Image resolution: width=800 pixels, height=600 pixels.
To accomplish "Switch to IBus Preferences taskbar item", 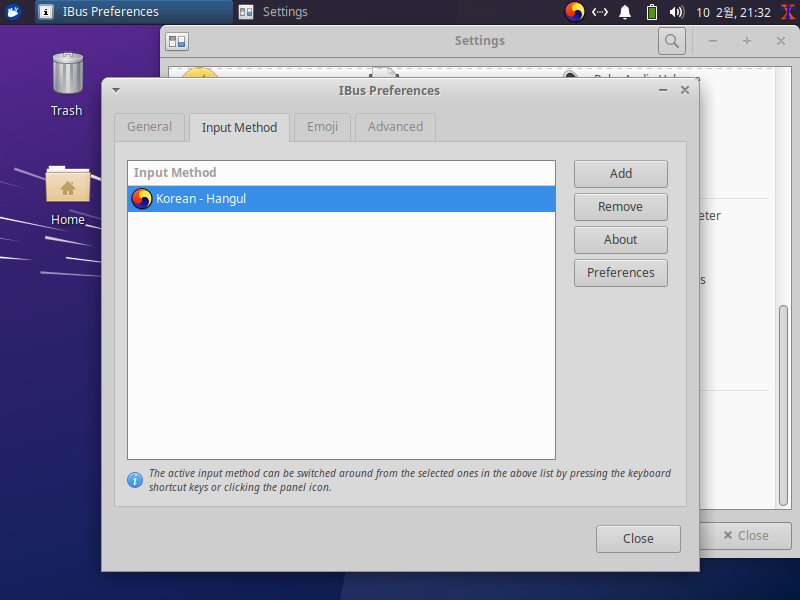I will 134,12.
